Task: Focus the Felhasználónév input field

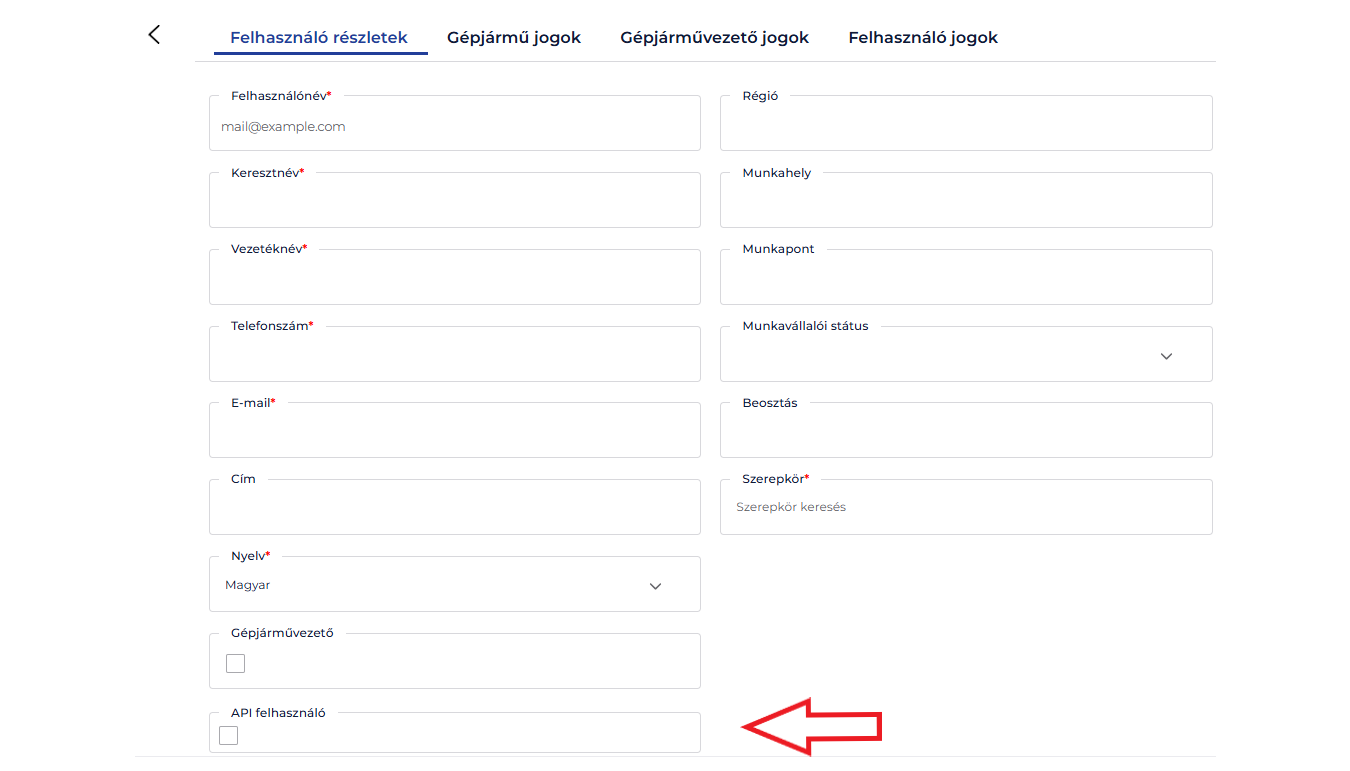Action: [x=454, y=127]
